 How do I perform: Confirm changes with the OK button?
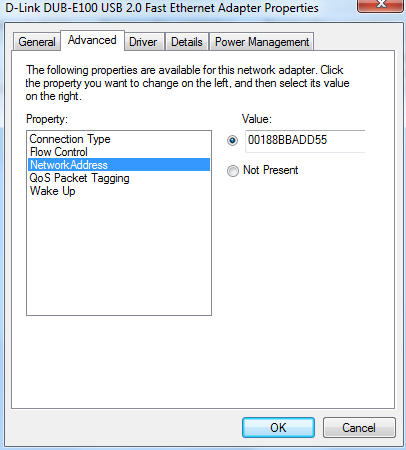(x=278, y=428)
